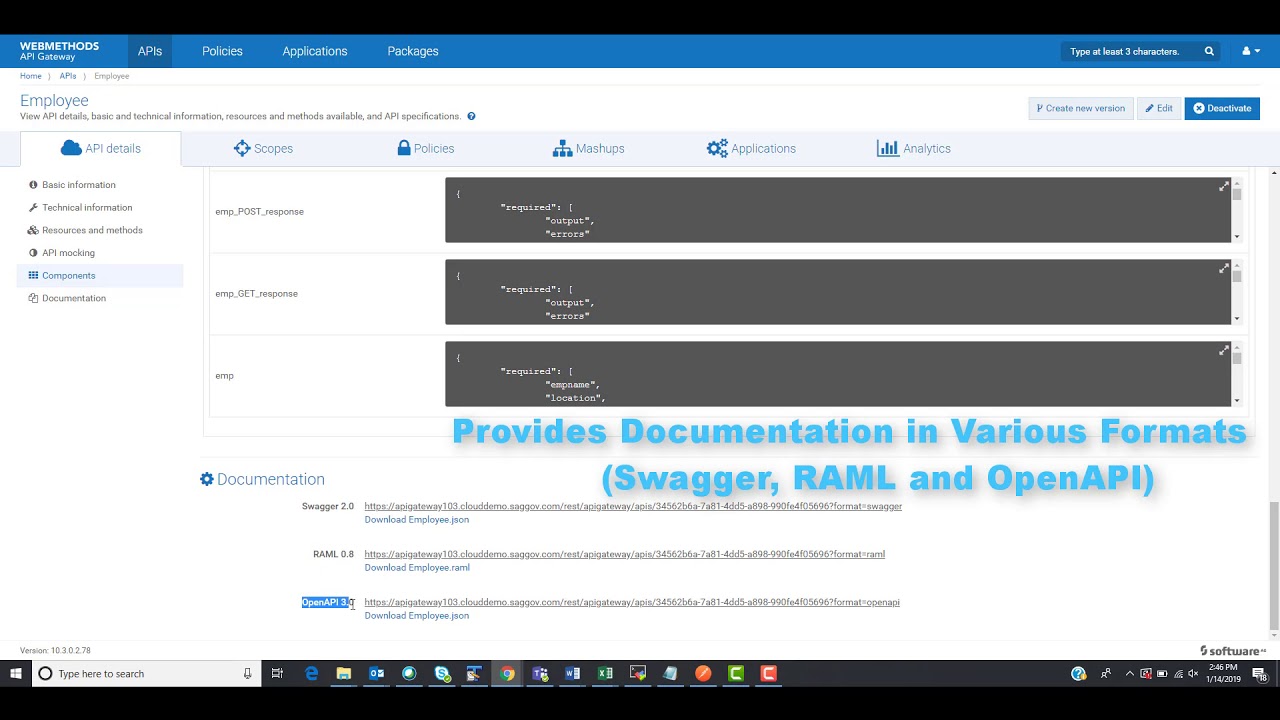Viewport: 1280px width, 720px height.
Task: Switch to Google Chrome in taskbar
Action: 508,674
